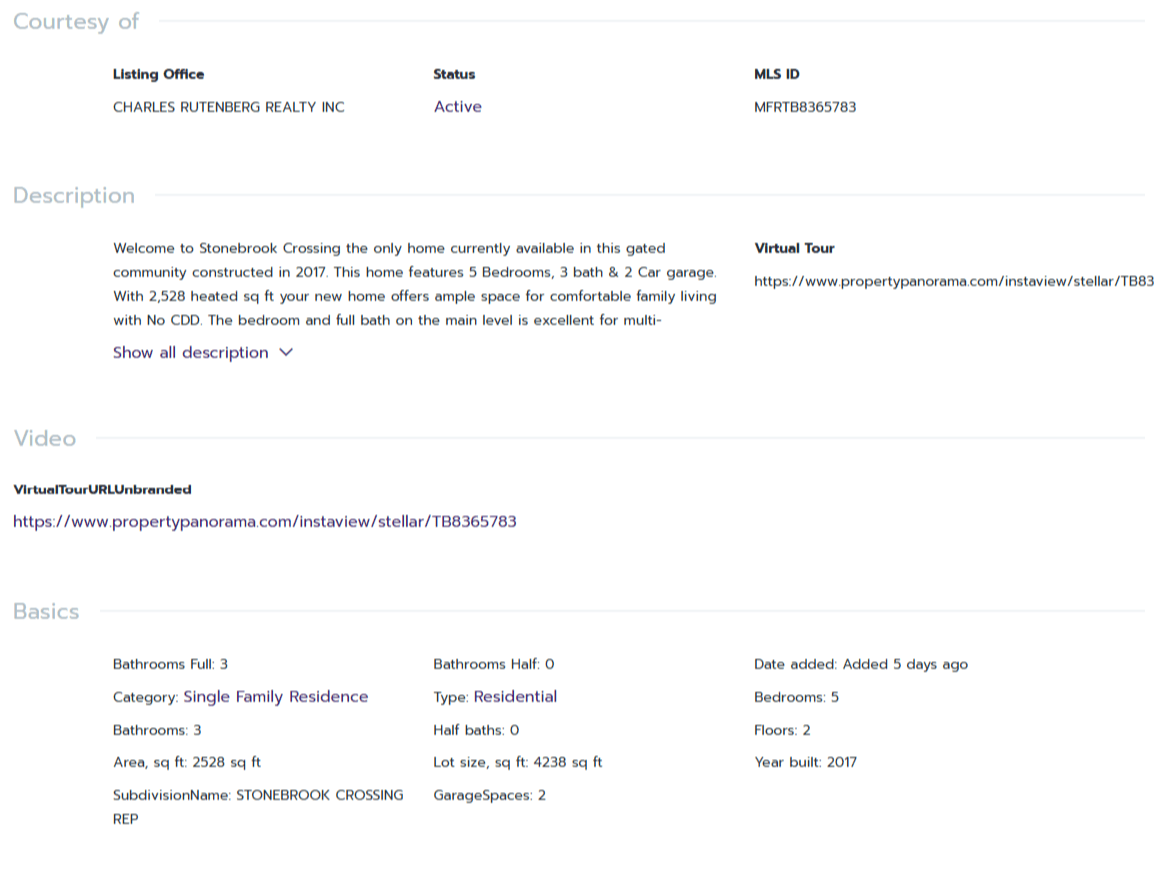Click the Video section heading
1154x874 pixels.
click(x=44, y=439)
